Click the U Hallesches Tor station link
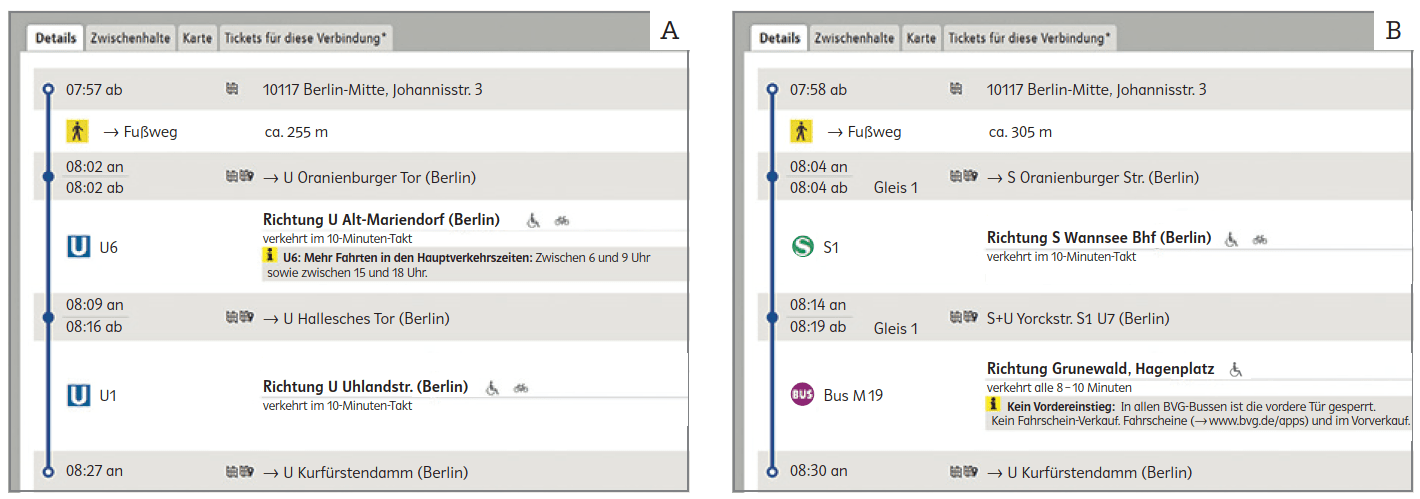1420x499 pixels. coord(356,319)
